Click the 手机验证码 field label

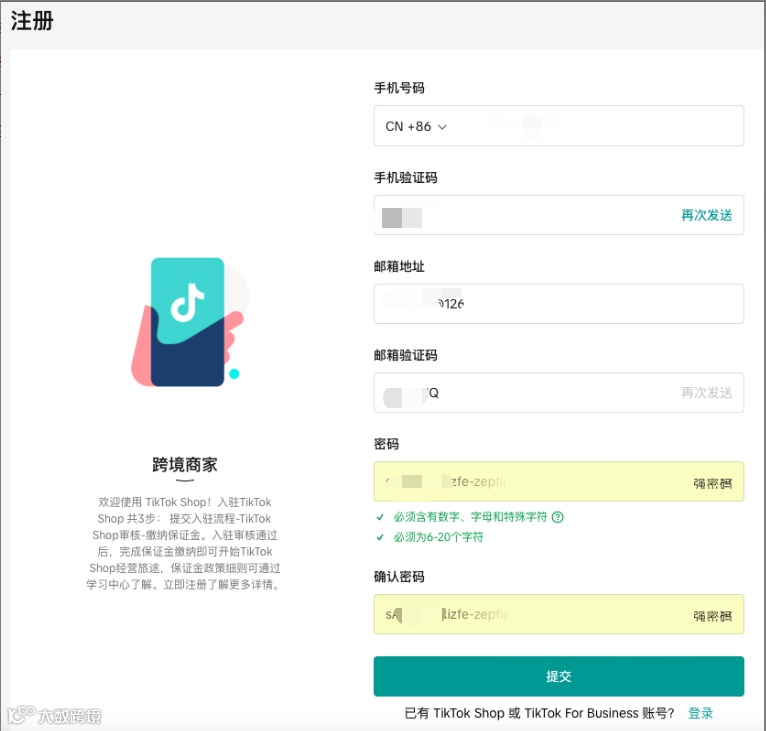[x=405, y=177]
